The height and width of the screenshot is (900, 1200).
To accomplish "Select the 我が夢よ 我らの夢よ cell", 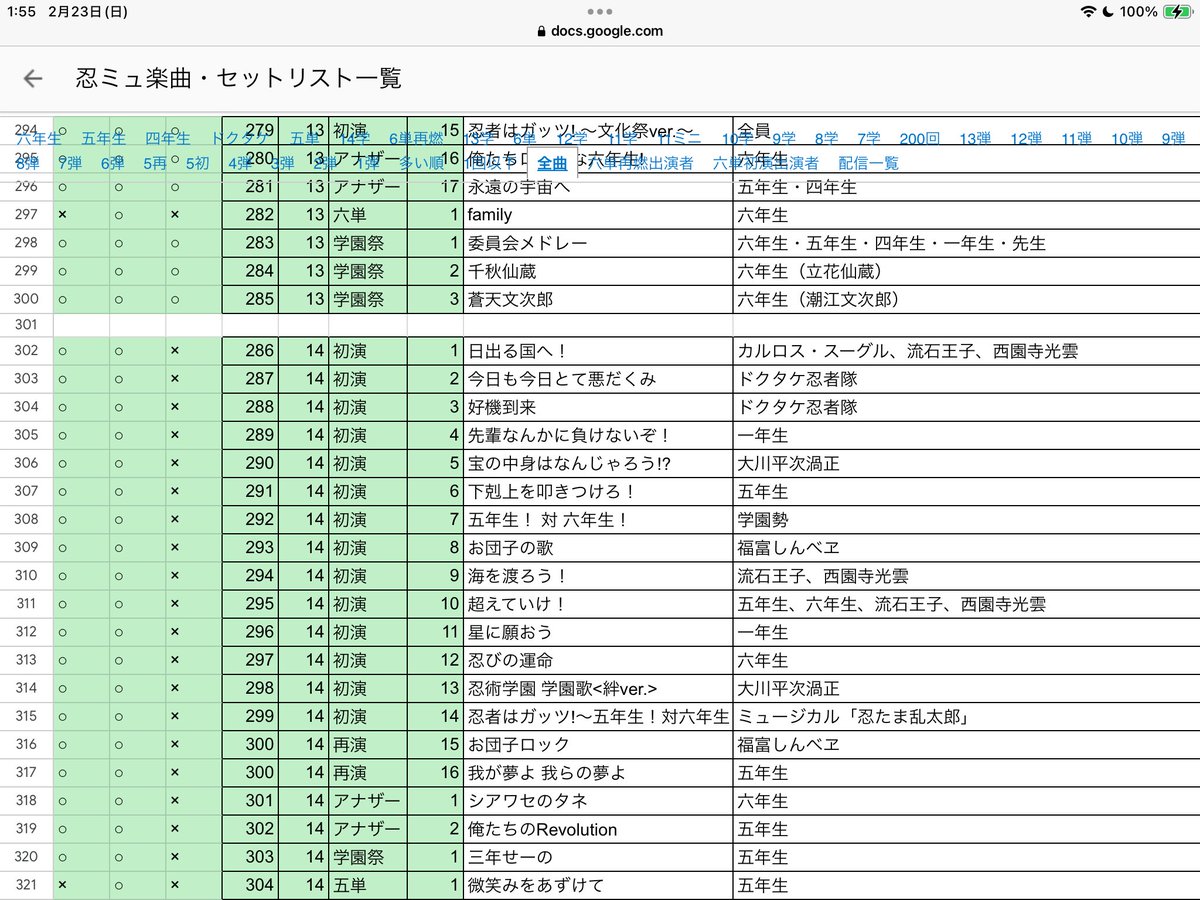I will coord(598,773).
